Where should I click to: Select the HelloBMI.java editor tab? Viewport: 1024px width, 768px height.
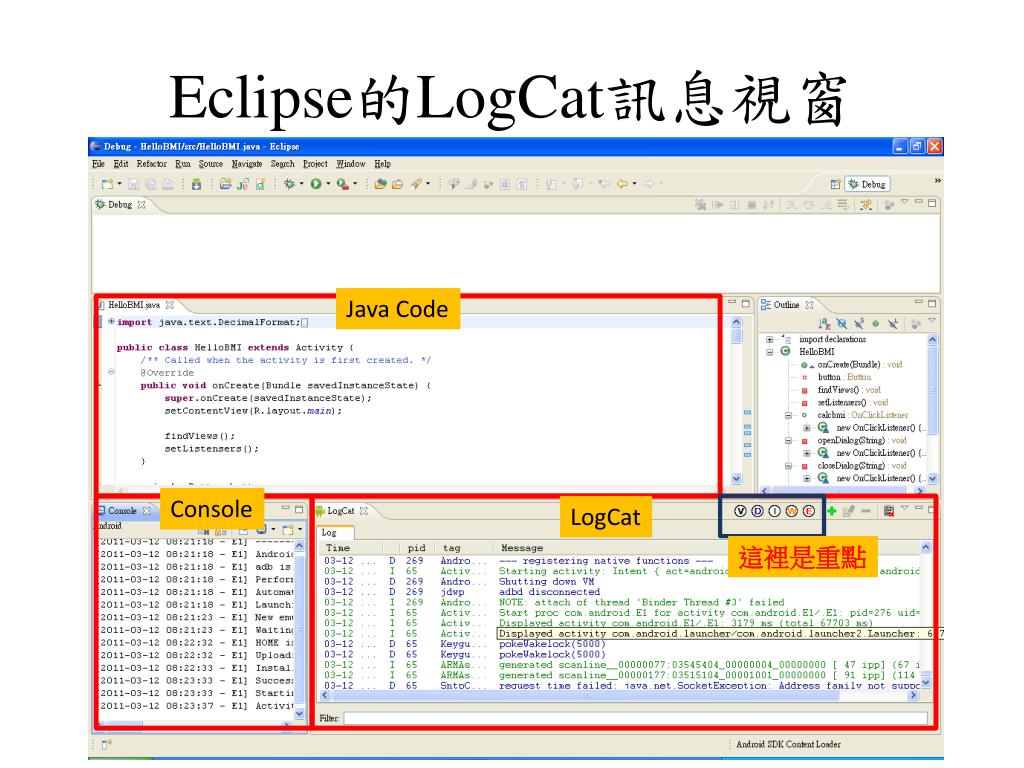tap(133, 305)
